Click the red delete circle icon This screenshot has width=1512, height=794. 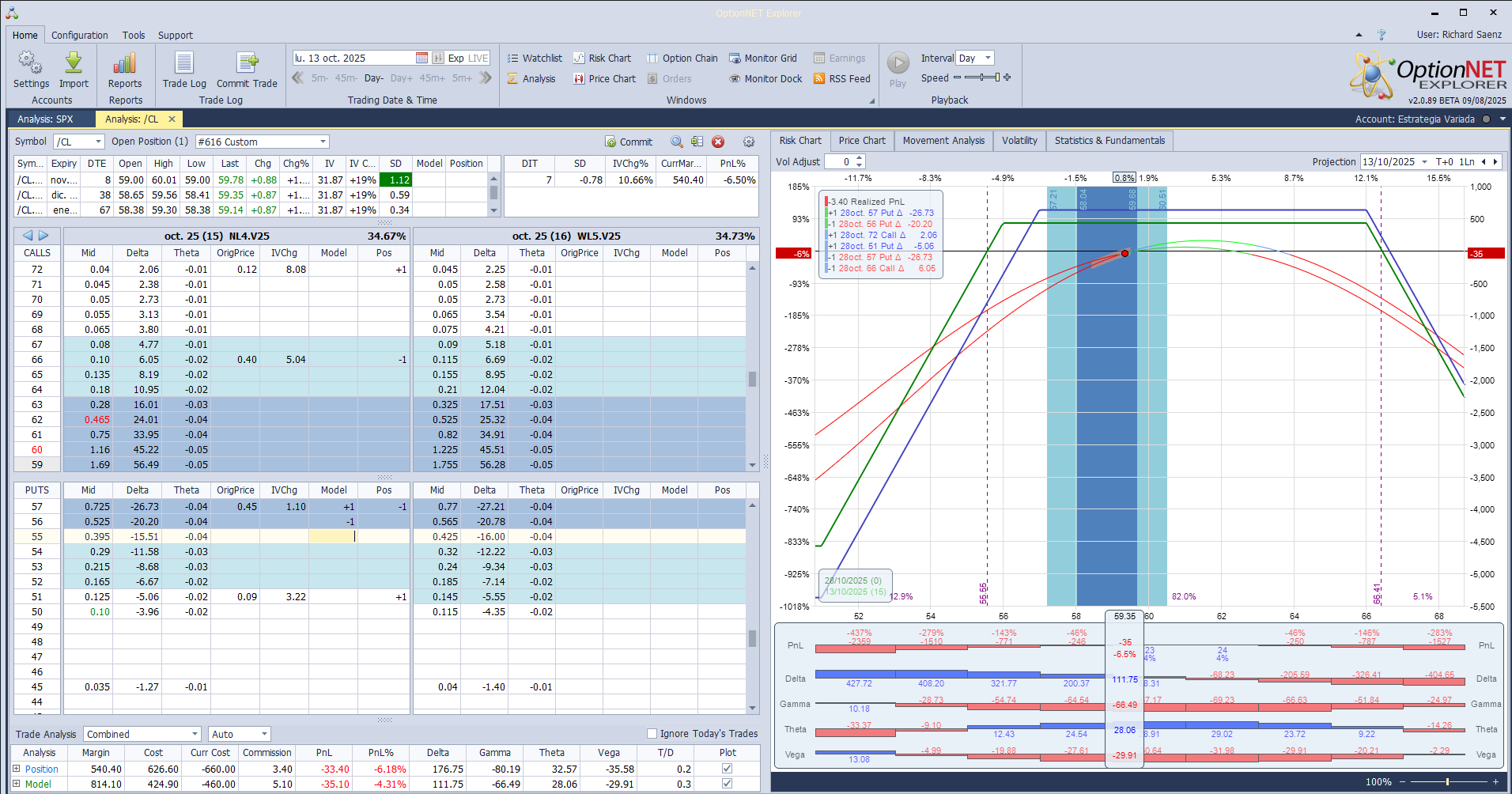(718, 142)
